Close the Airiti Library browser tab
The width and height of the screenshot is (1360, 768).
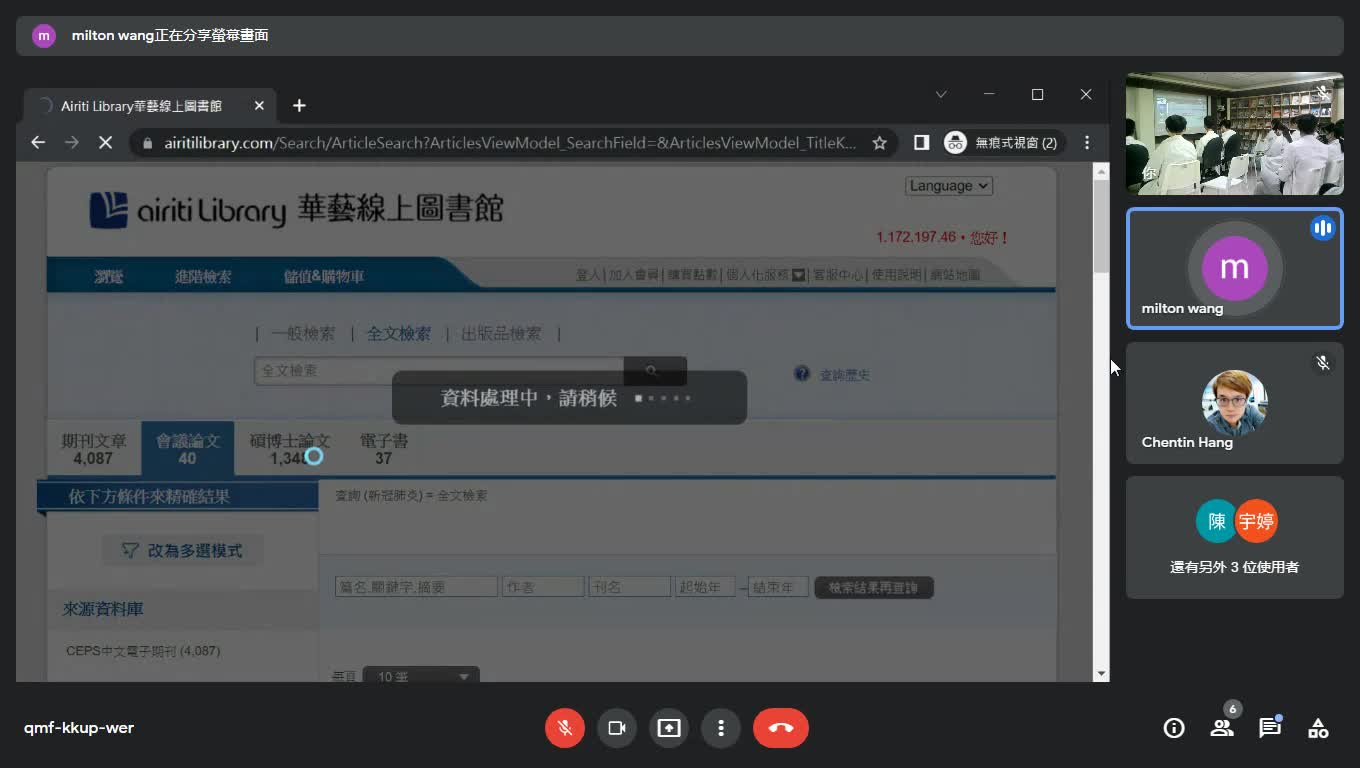point(259,106)
